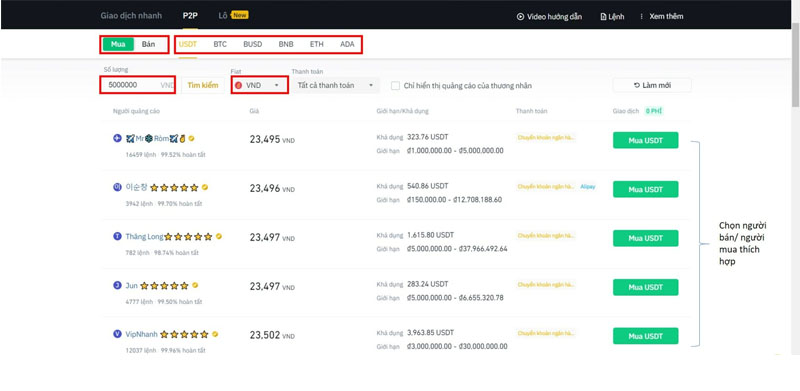The height and width of the screenshot is (391, 800).
Task: Switch to Mua buy mode
Action: [x=118, y=44]
